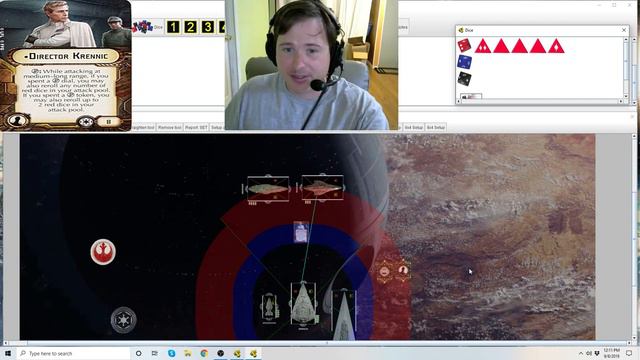This screenshot has width=640, height=360.
Task: Open Cortana from the taskbar
Action: (138, 353)
